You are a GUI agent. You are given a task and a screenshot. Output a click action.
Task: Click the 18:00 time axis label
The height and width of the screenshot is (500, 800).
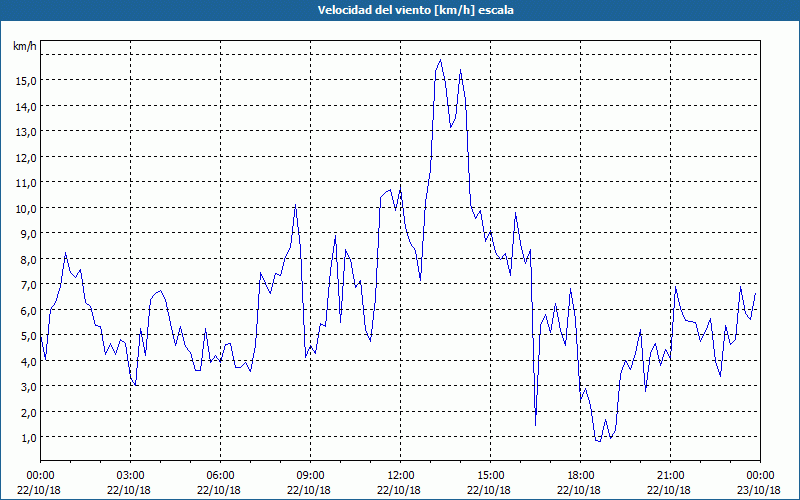[581, 476]
